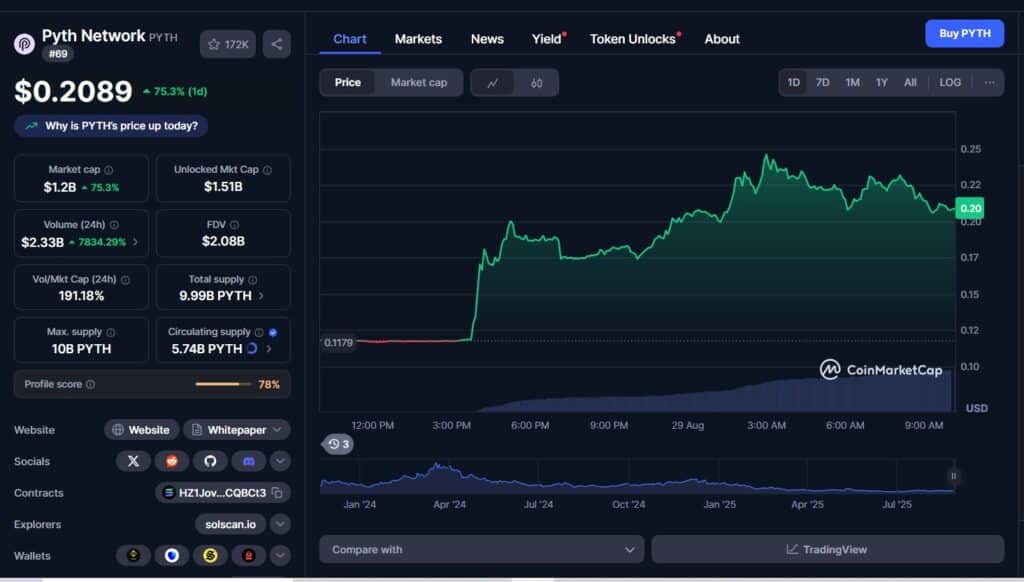Copy the HZ1Jov...CQBCt3 contract address
Image resolution: width=1024 pixels, height=582 pixels.
[277, 493]
